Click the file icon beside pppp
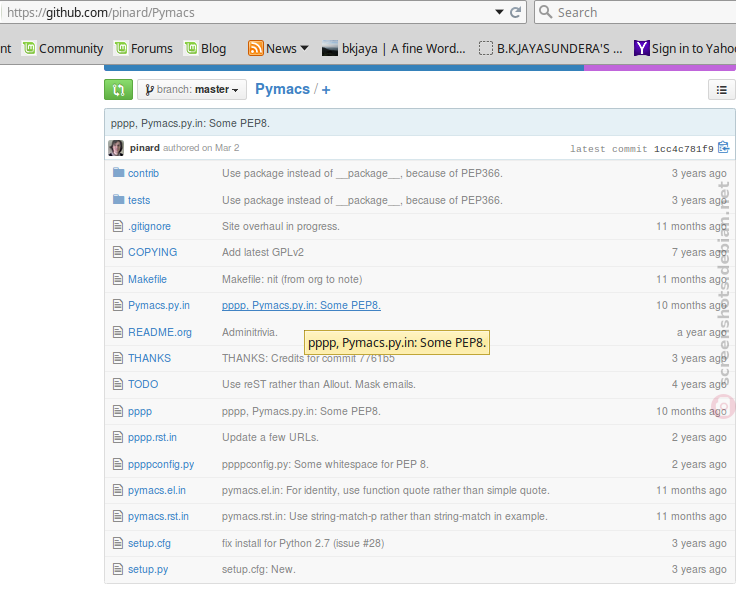Viewport: 736px width, 589px height. click(x=118, y=411)
